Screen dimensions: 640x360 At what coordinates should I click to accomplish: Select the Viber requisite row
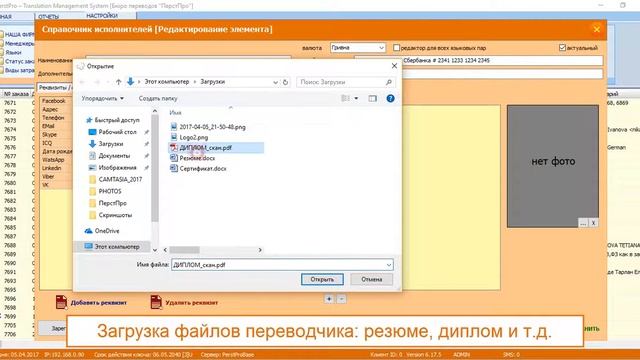click(x=56, y=176)
